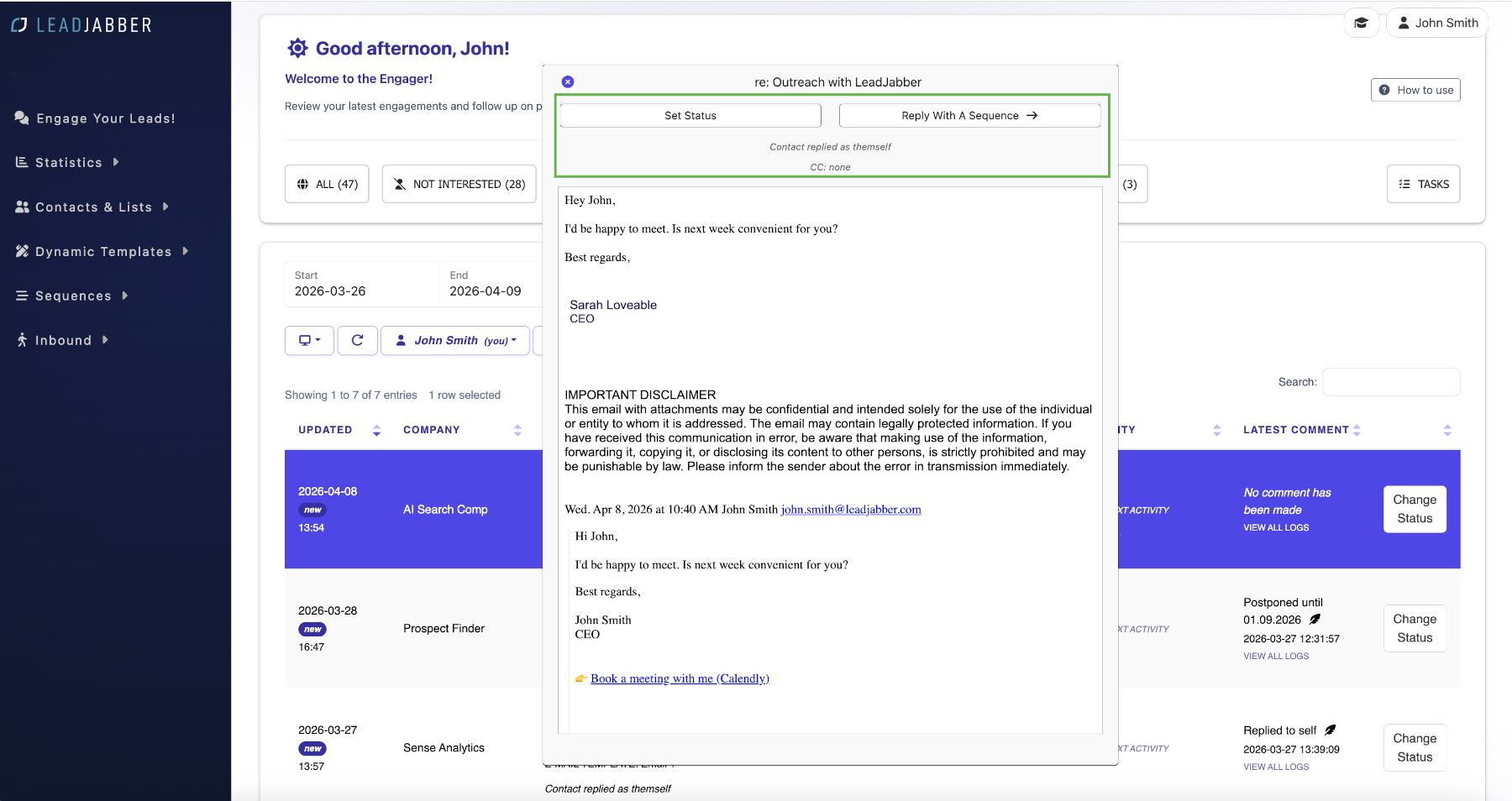The height and width of the screenshot is (801, 1512).
Task: Select the ALL (47) filter tab
Action: (327, 184)
